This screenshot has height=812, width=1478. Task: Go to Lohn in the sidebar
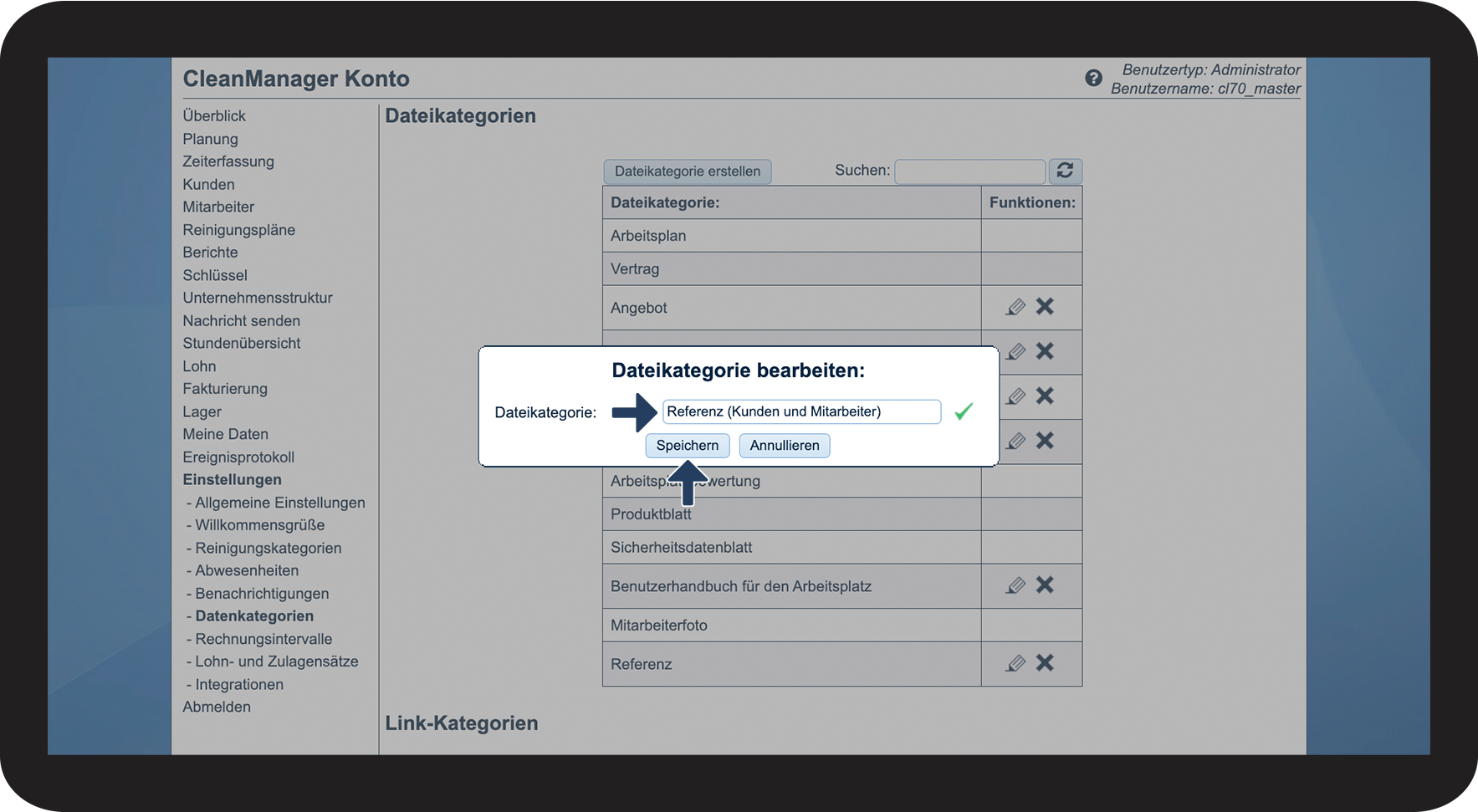[x=199, y=366]
